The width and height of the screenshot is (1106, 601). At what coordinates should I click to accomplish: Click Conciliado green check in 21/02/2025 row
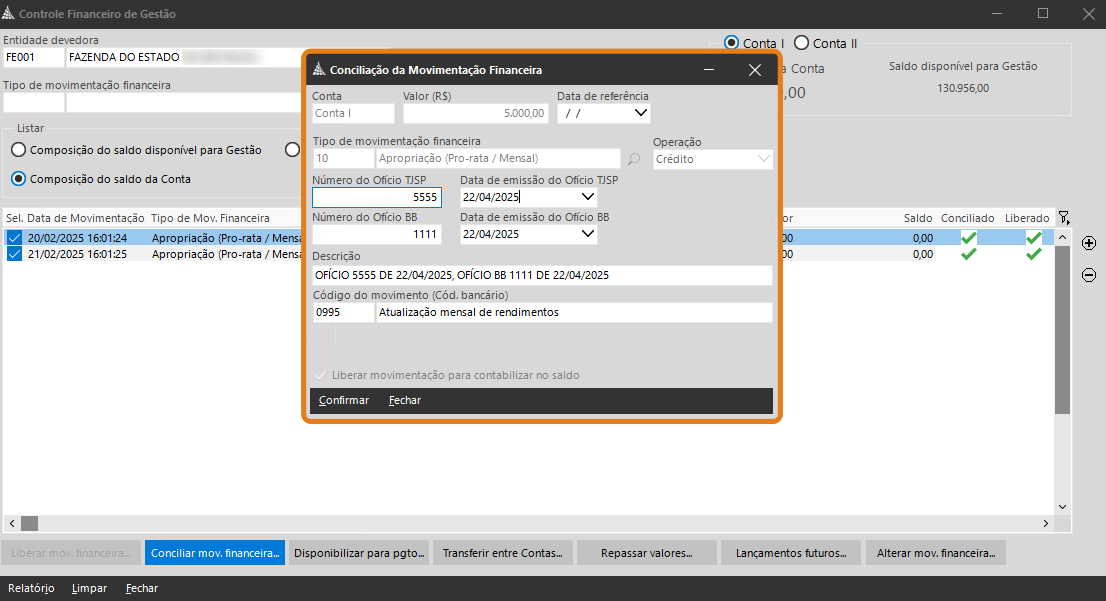tap(968, 254)
